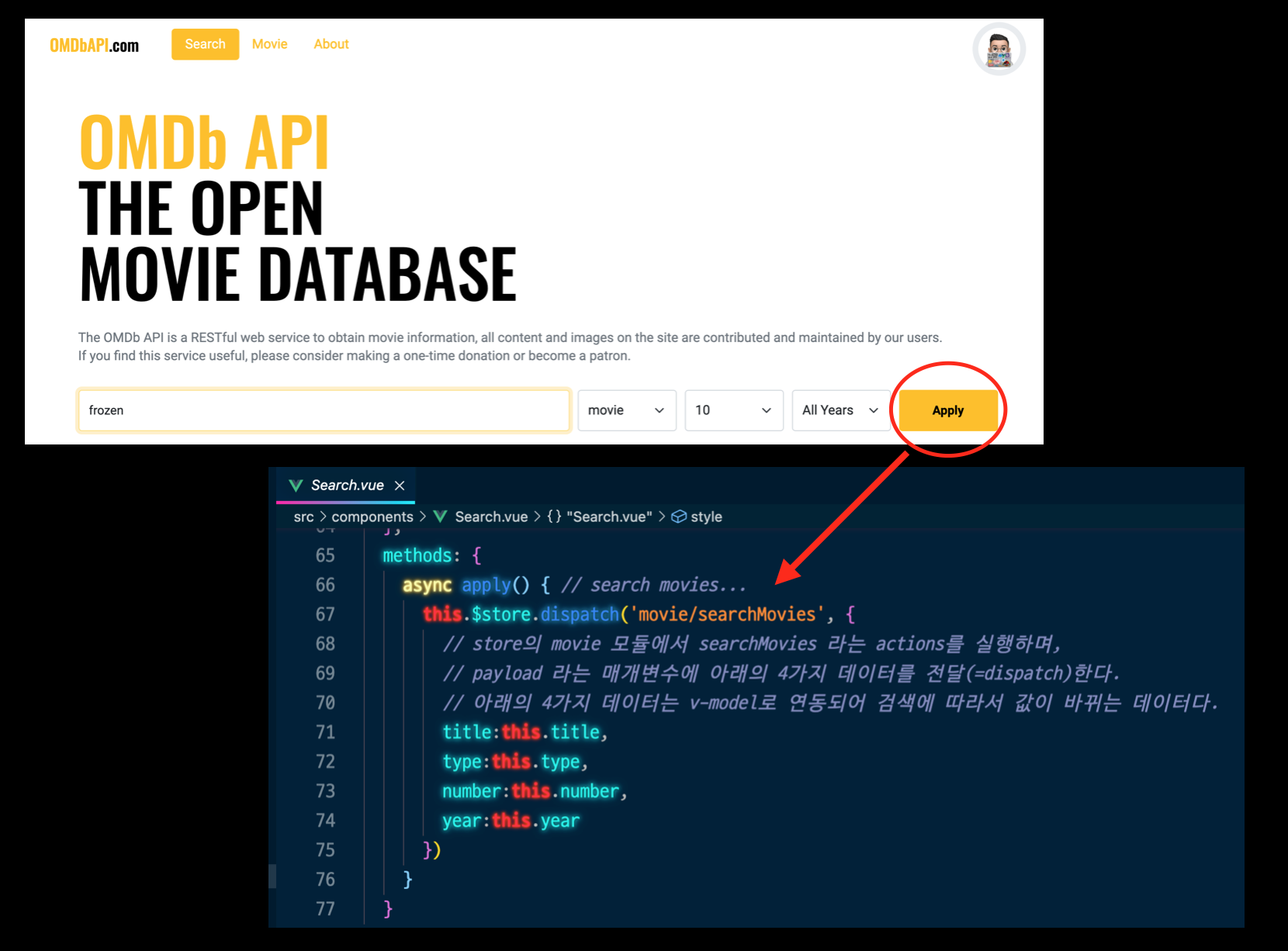Click the description paragraph about RESTful service
1288x951 pixels.
tap(510, 347)
